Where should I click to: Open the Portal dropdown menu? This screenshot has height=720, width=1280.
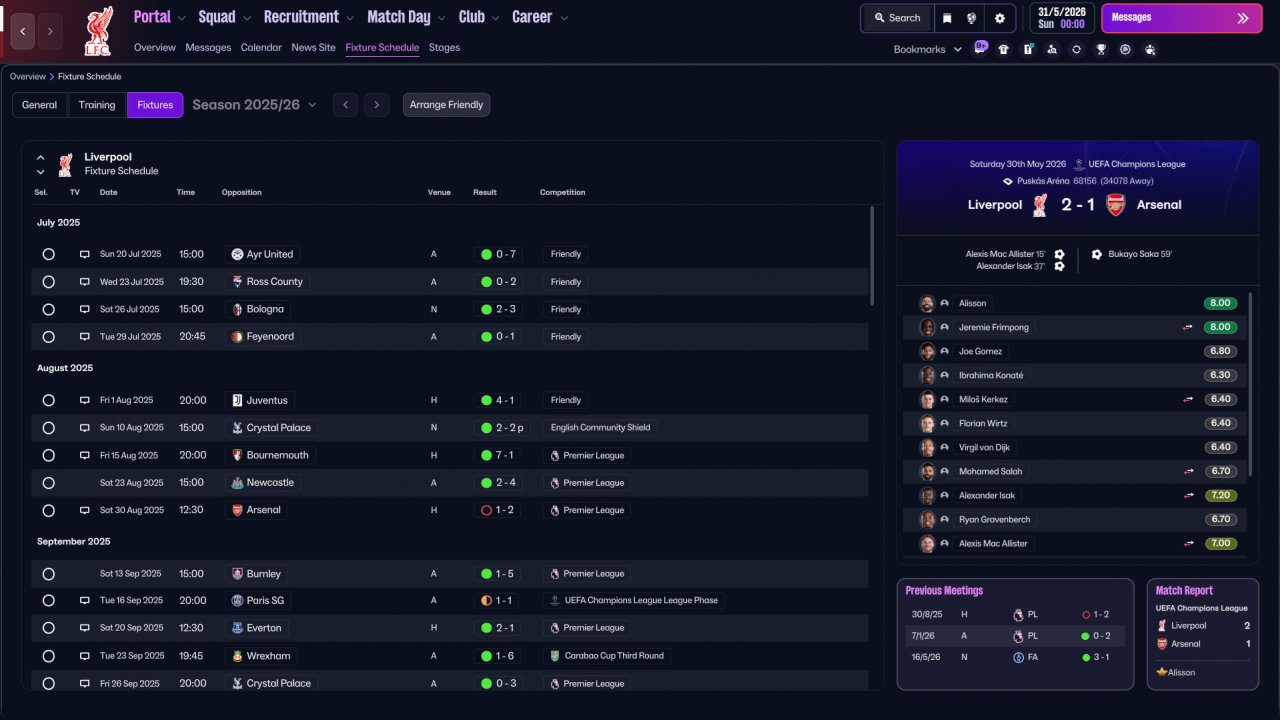tap(159, 17)
